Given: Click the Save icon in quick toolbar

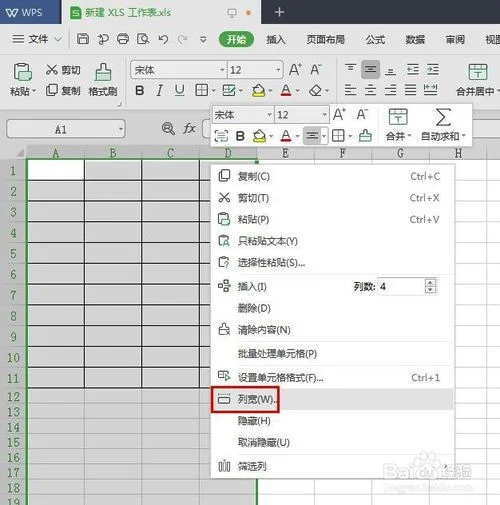Looking at the screenshot, I should (x=83, y=39).
